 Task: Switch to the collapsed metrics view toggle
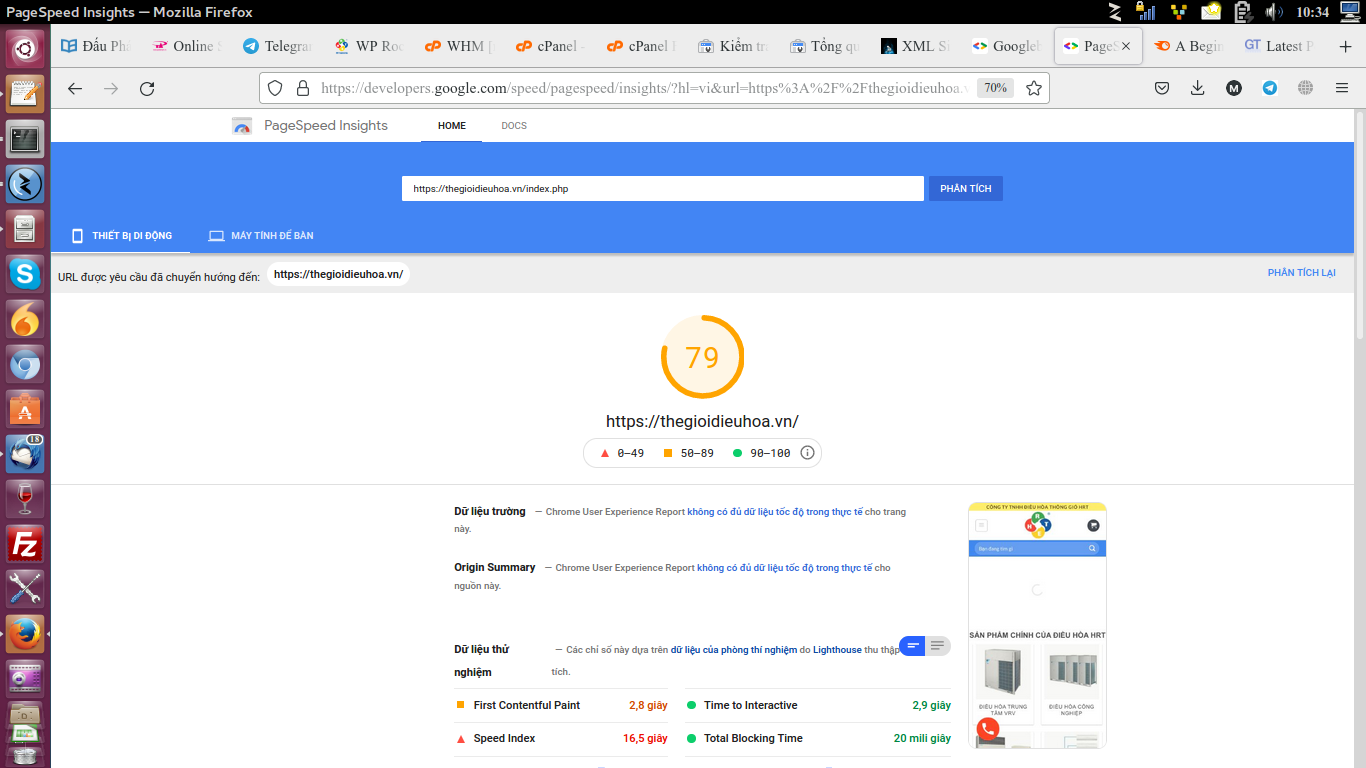pyautogui.click(x=912, y=646)
